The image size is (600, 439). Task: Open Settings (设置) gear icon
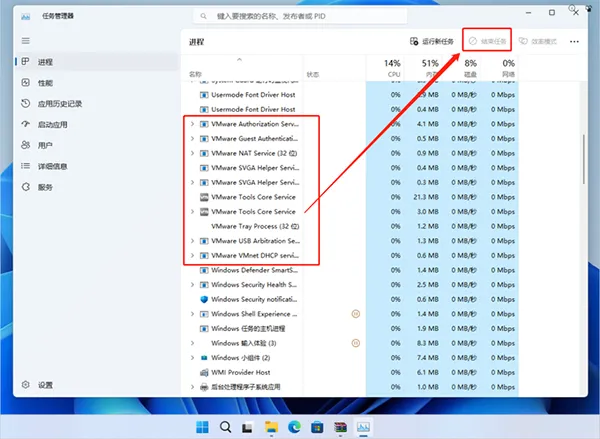[x=26, y=385]
